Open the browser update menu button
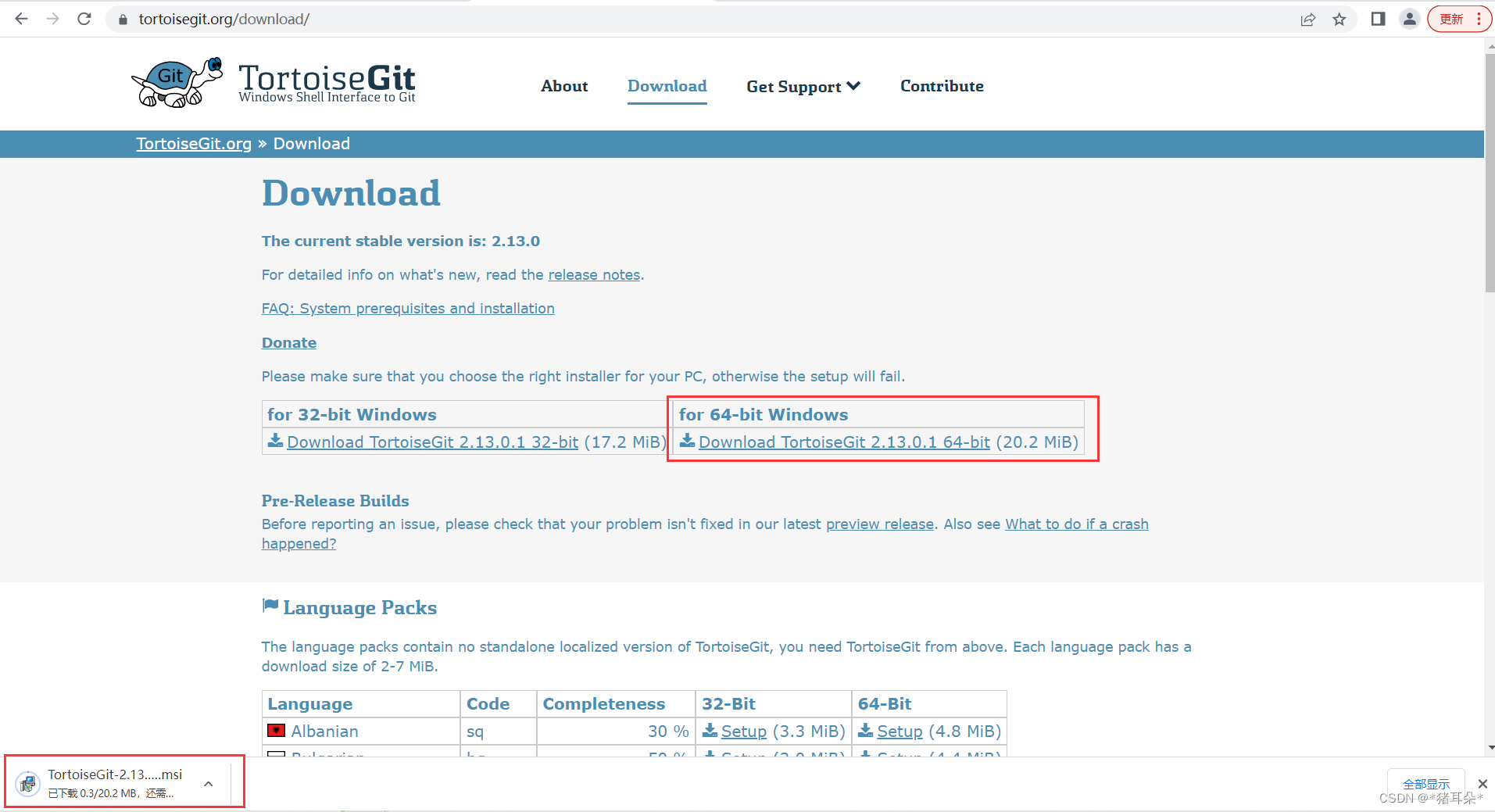 point(1459,19)
